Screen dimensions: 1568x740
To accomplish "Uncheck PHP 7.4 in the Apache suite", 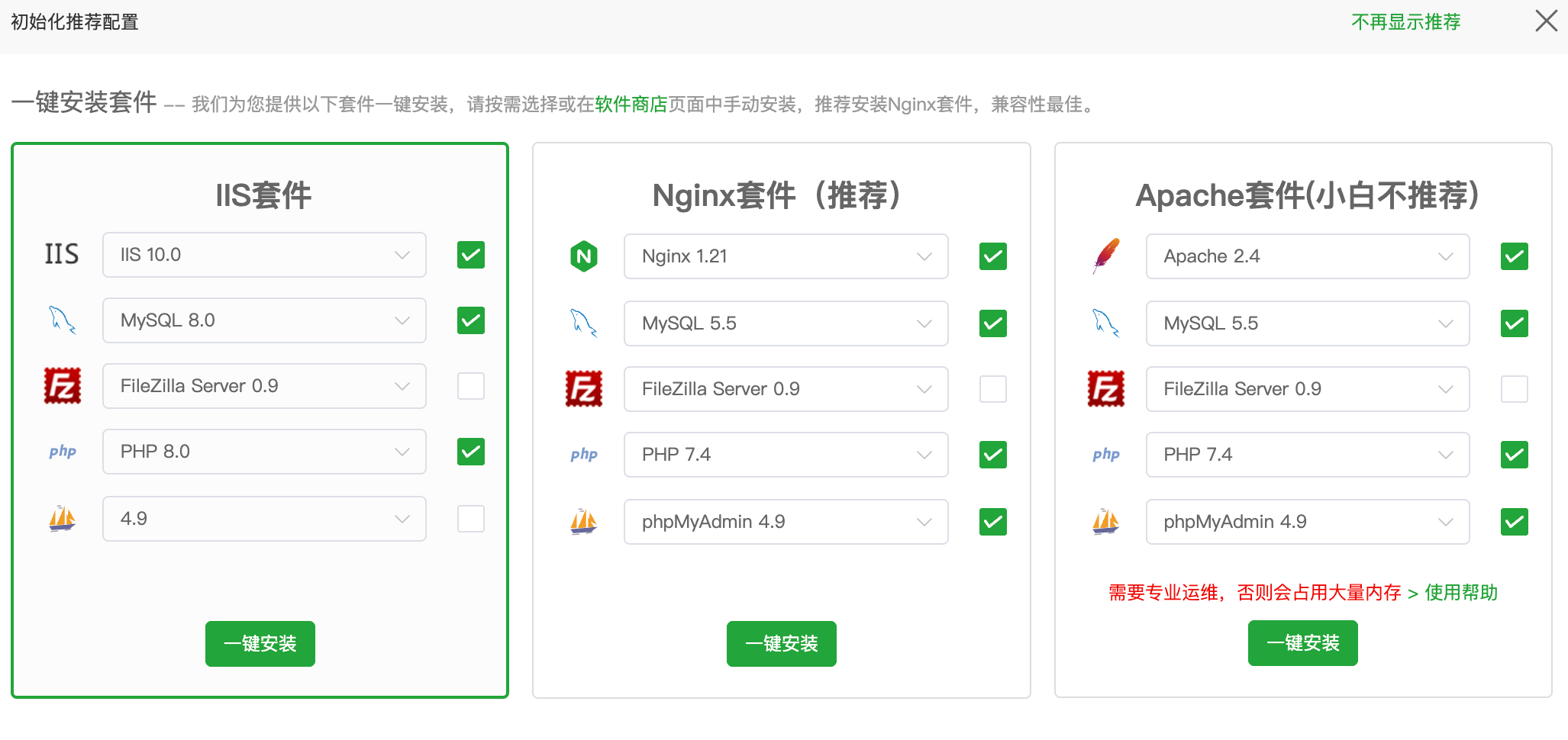I will point(1515,455).
